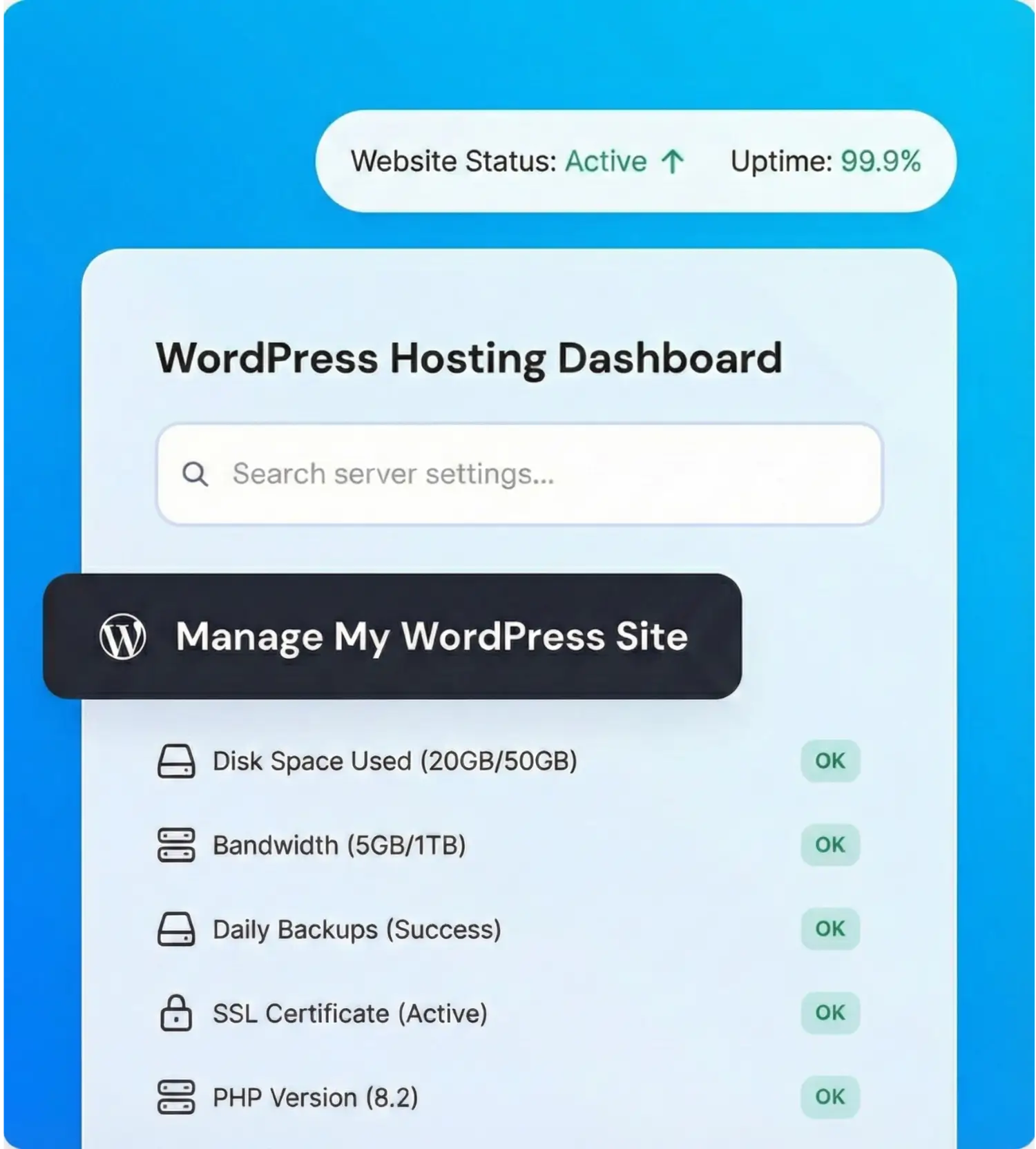Click the Disk Space Used drive icon
This screenshot has height=1149, width=1036.
tap(176, 761)
